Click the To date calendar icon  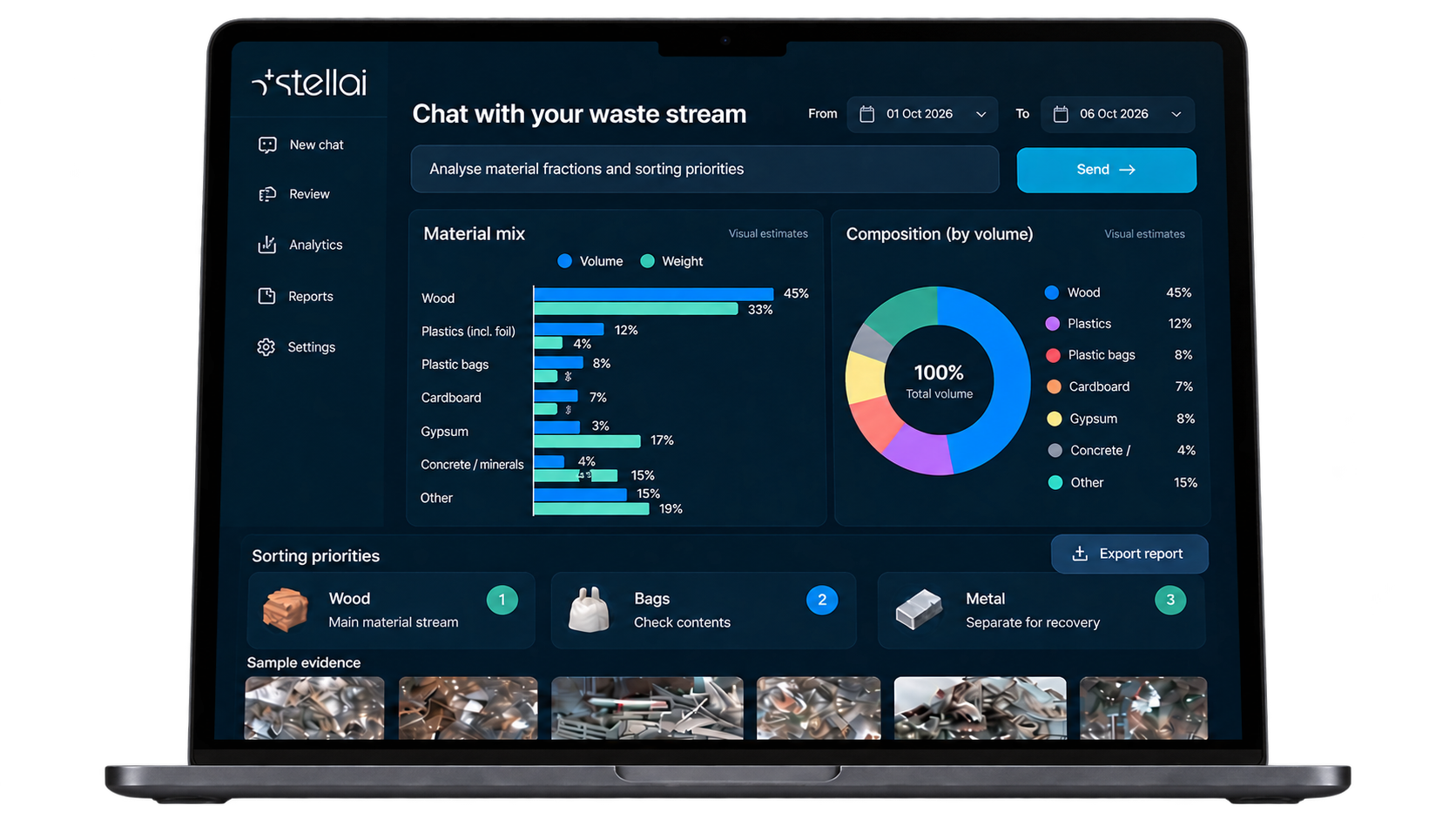pos(1061,114)
